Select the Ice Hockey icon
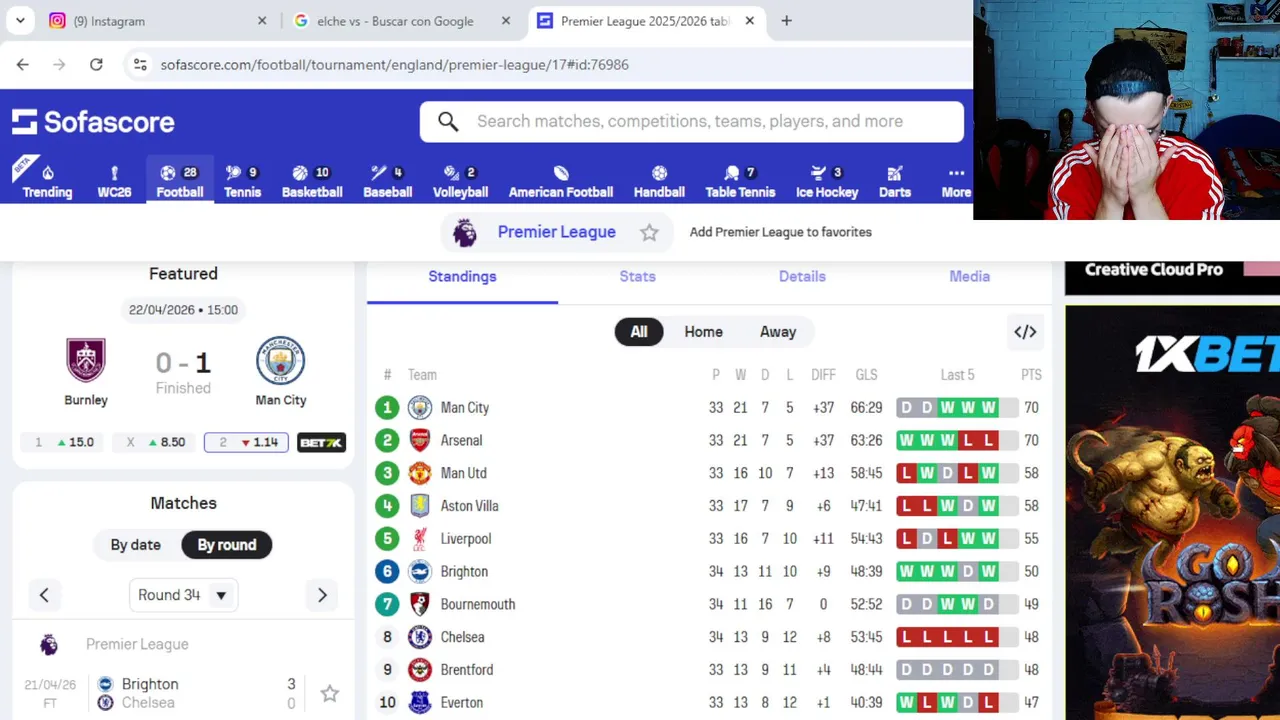The width and height of the screenshot is (1280, 720). click(x=827, y=181)
